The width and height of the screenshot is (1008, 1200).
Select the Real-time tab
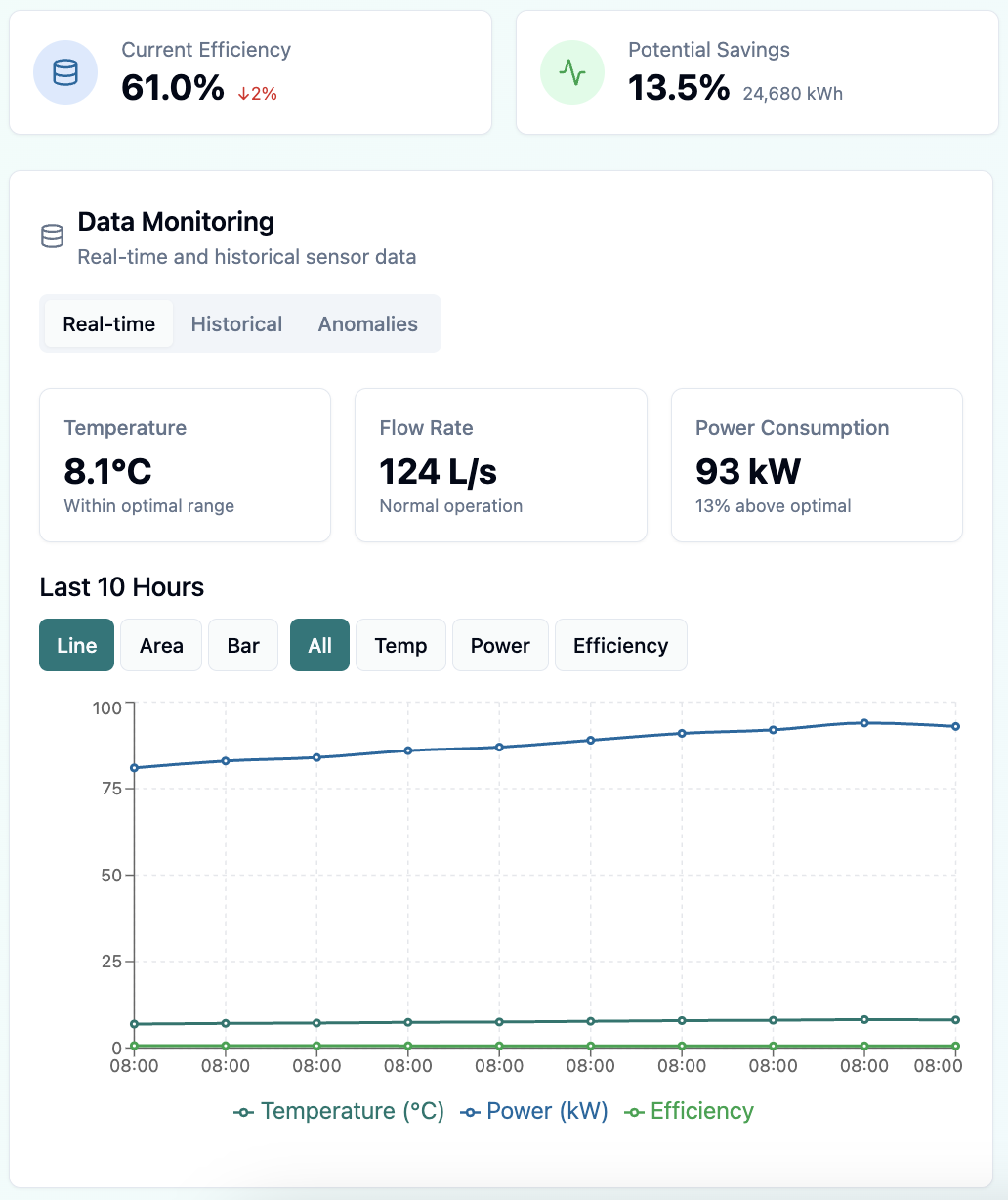tap(108, 323)
